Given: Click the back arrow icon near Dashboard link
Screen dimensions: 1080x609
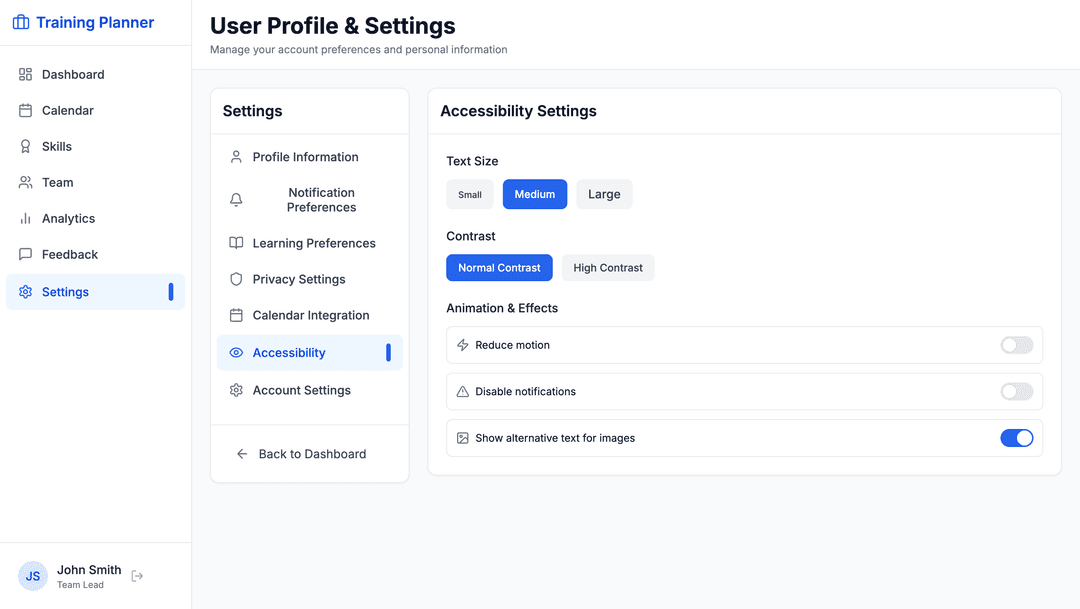Looking at the screenshot, I should click(242, 454).
